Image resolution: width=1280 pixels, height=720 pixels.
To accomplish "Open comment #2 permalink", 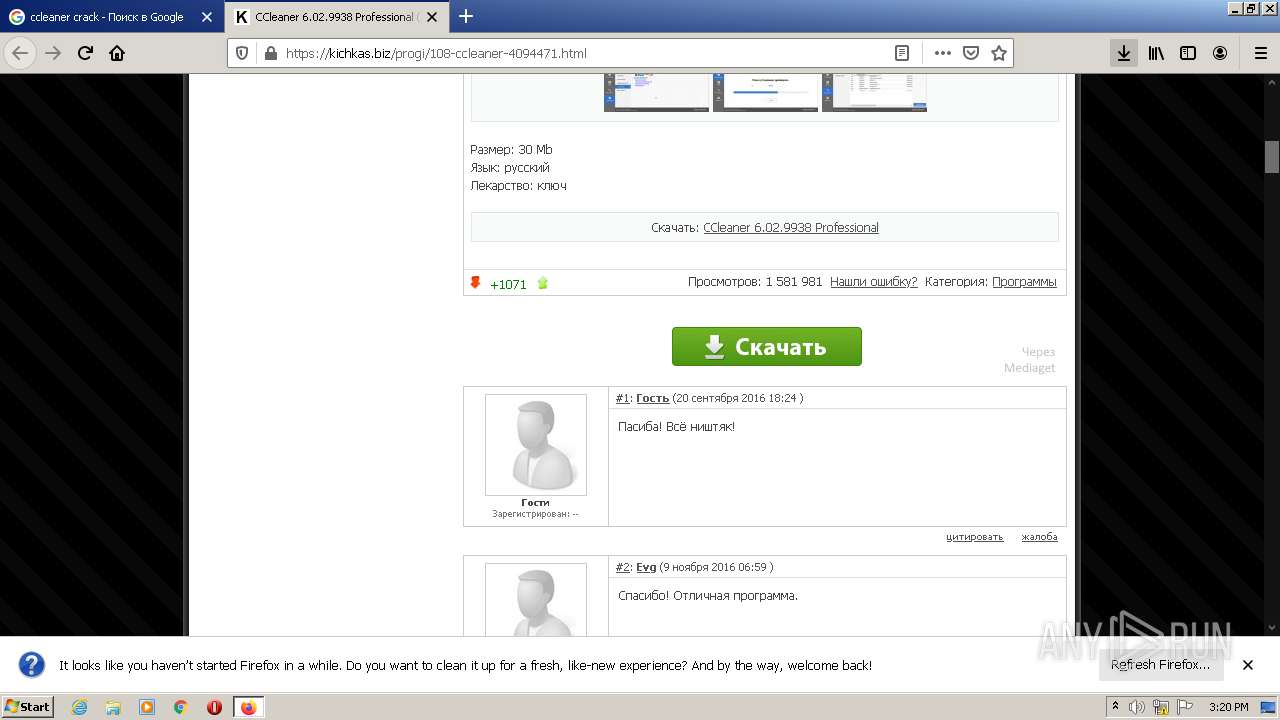I will (623, 567).
